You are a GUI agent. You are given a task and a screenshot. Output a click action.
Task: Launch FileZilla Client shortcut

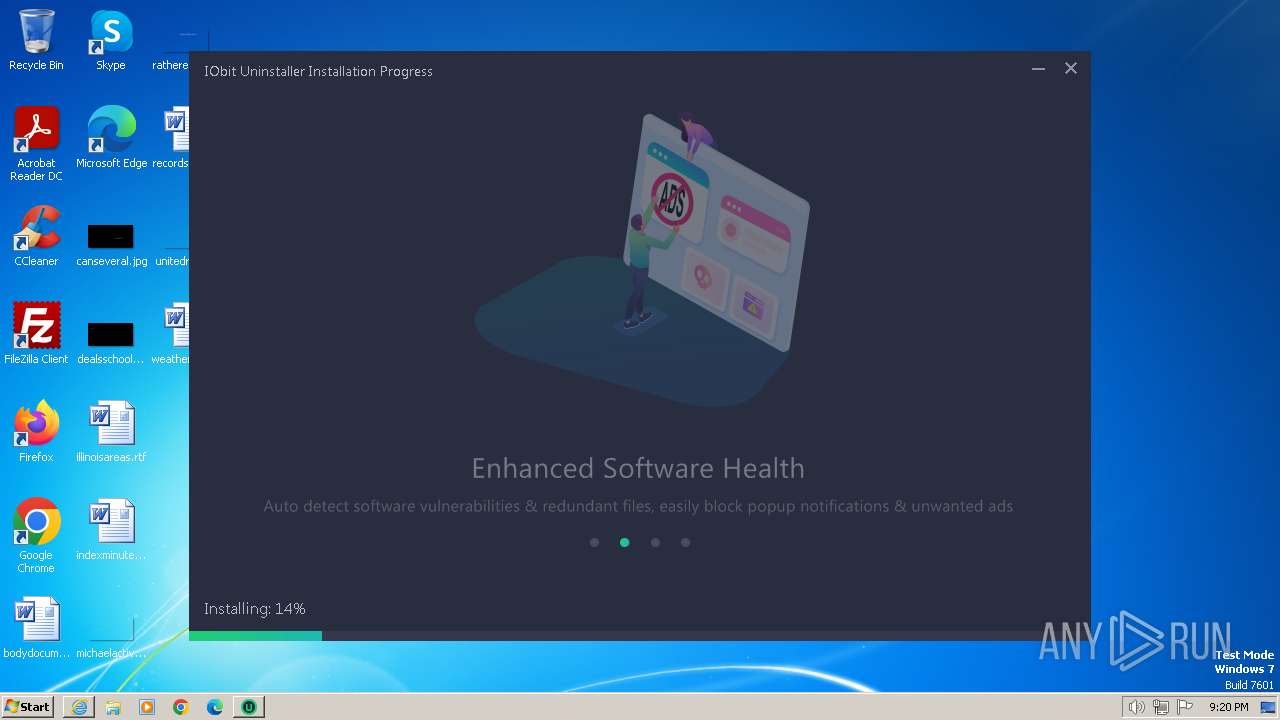[36, 333]
